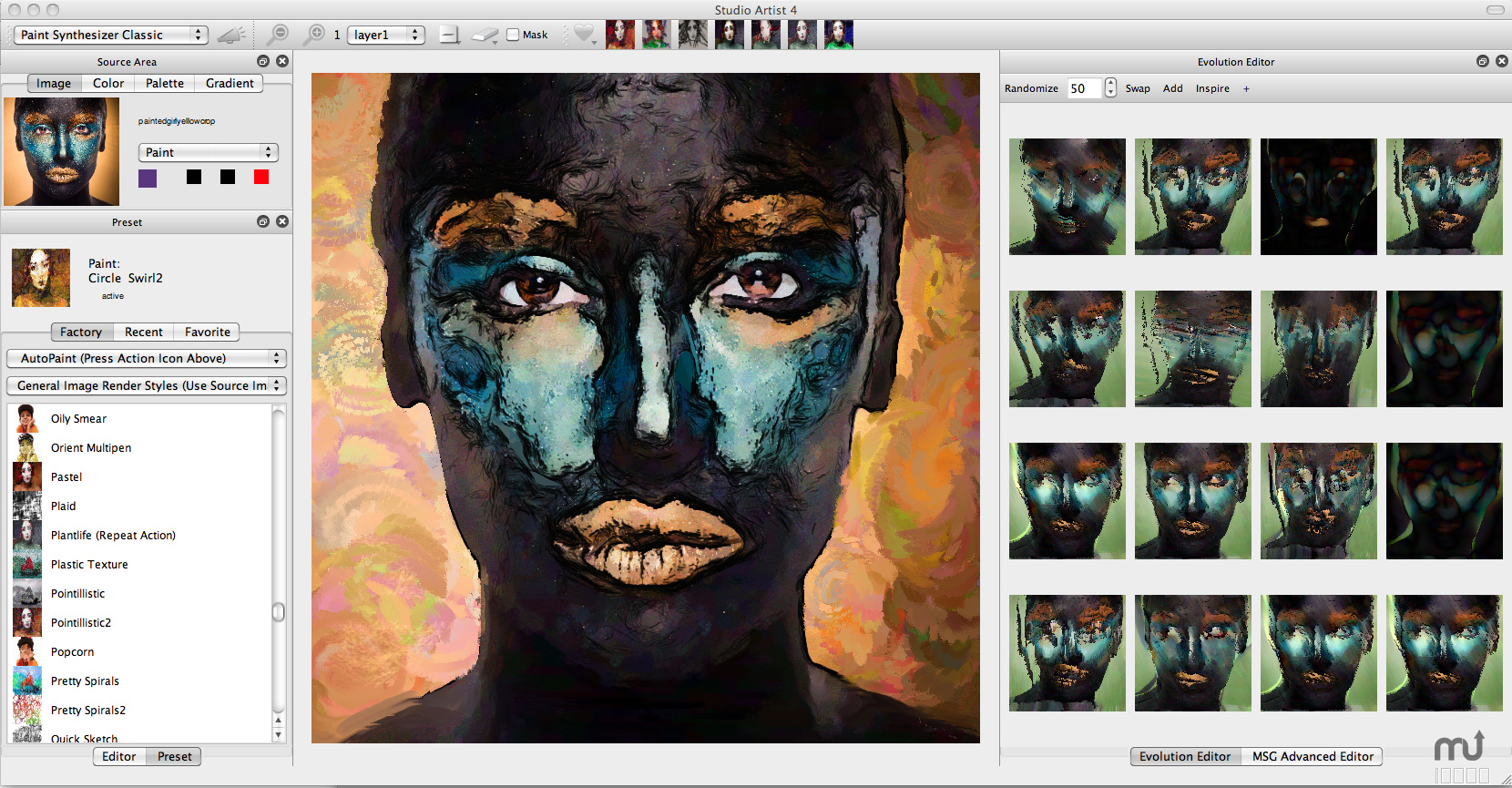Open the layer1 dropdown

386,35
